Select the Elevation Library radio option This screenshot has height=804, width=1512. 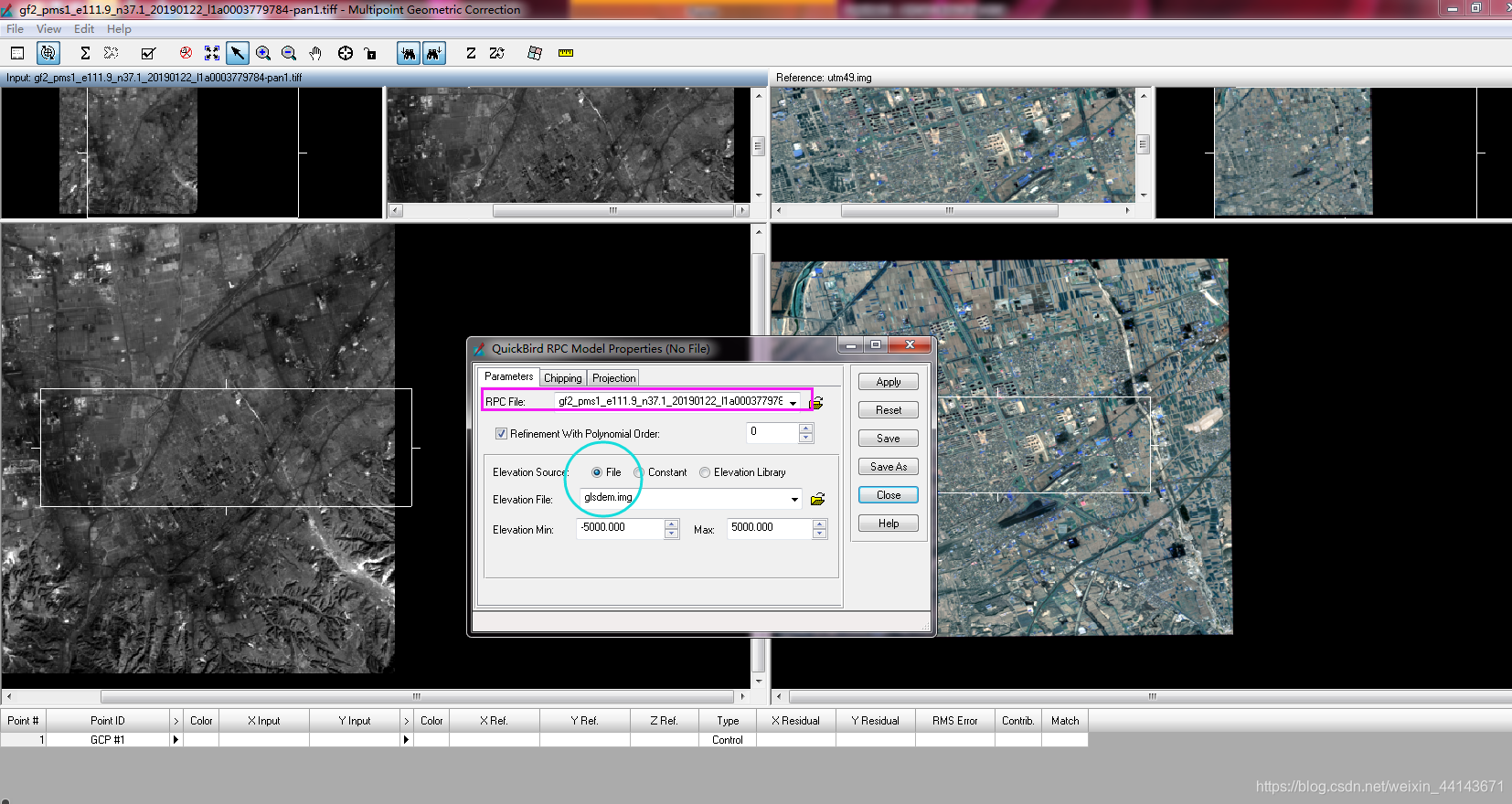[705, 472]
